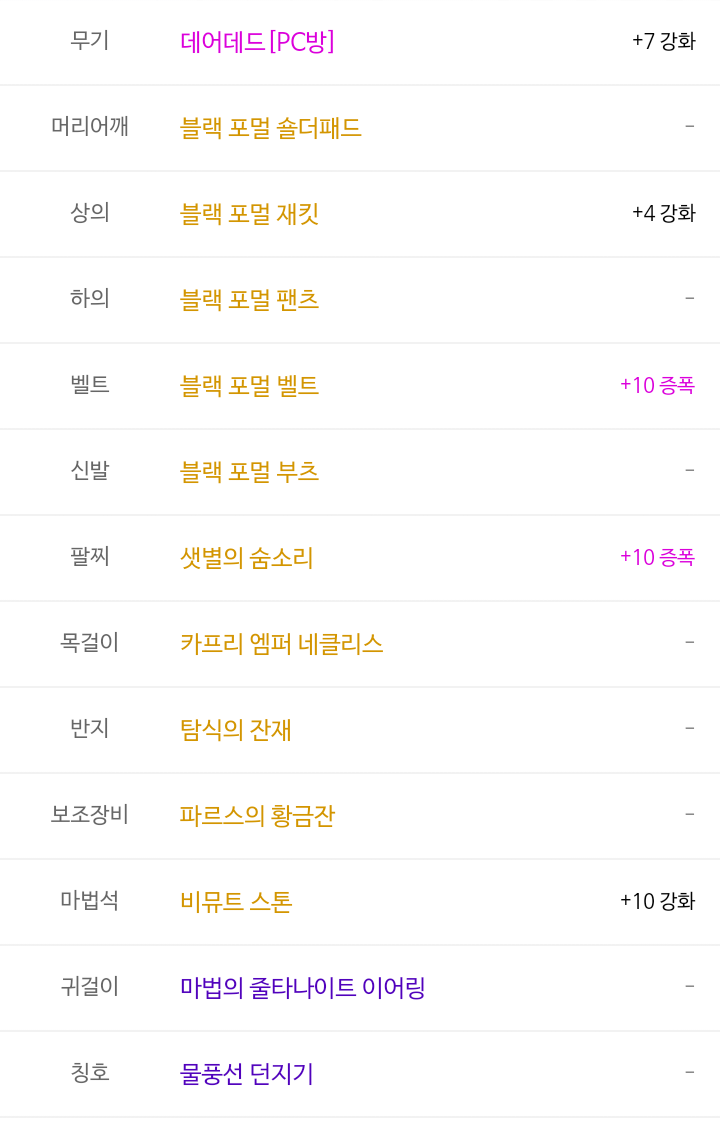Select the 블랙 포멀 벨트 item

point(249,386)
